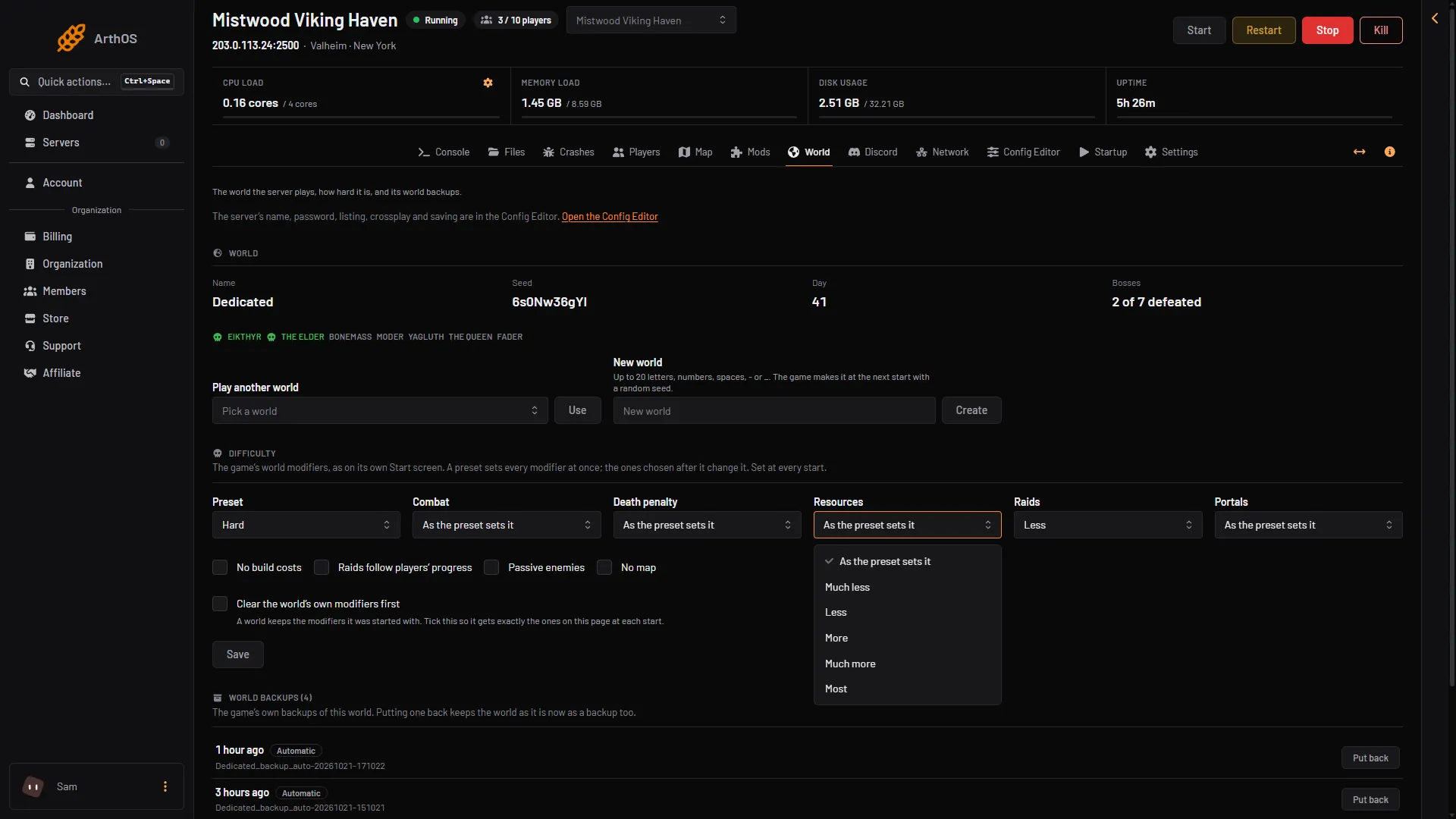This screenshot has height=819, width=1456.
Task: Enable Passive enemies checkbox
Action: (491, 567)
